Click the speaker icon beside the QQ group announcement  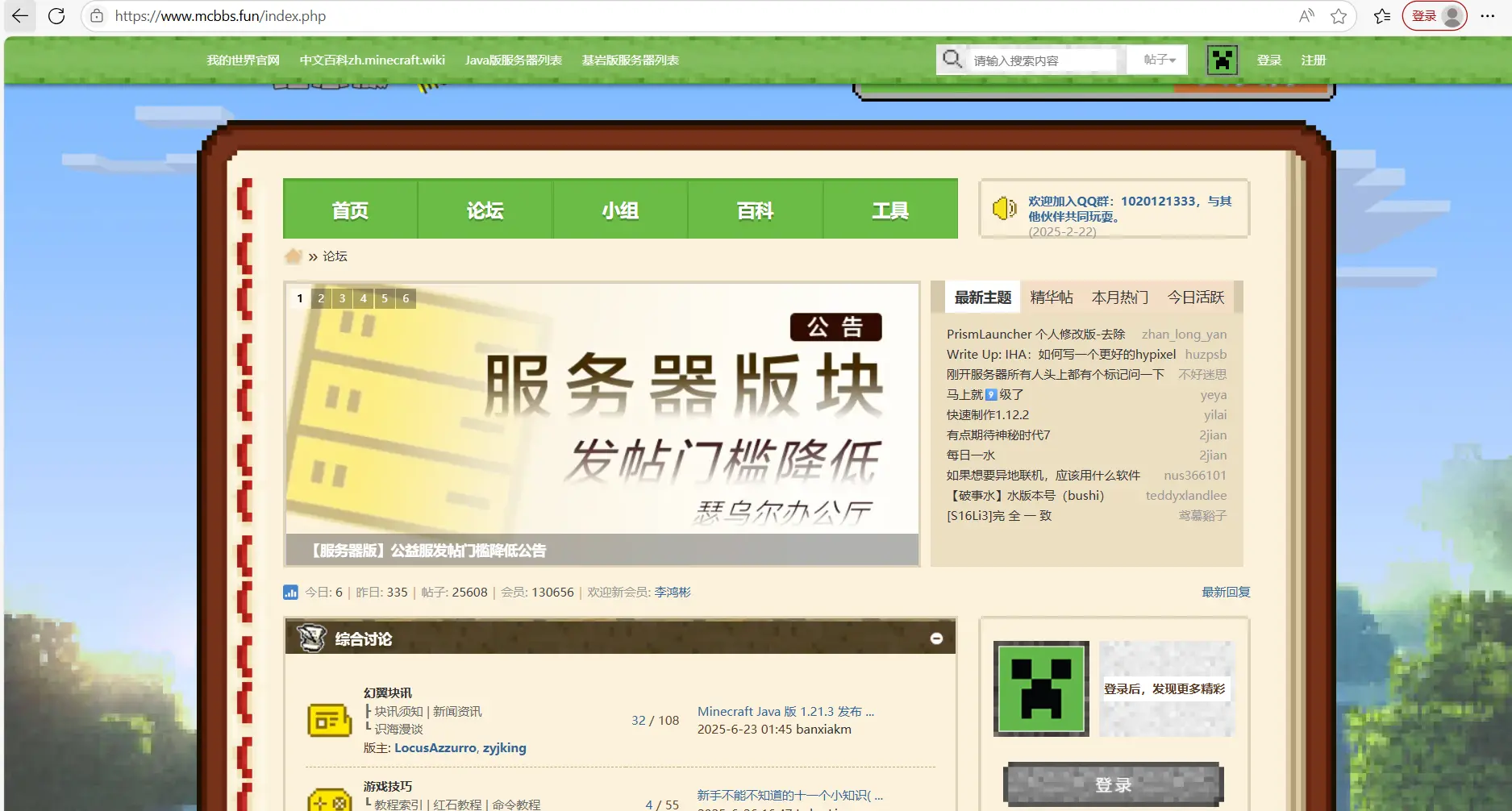point(1002,208)
